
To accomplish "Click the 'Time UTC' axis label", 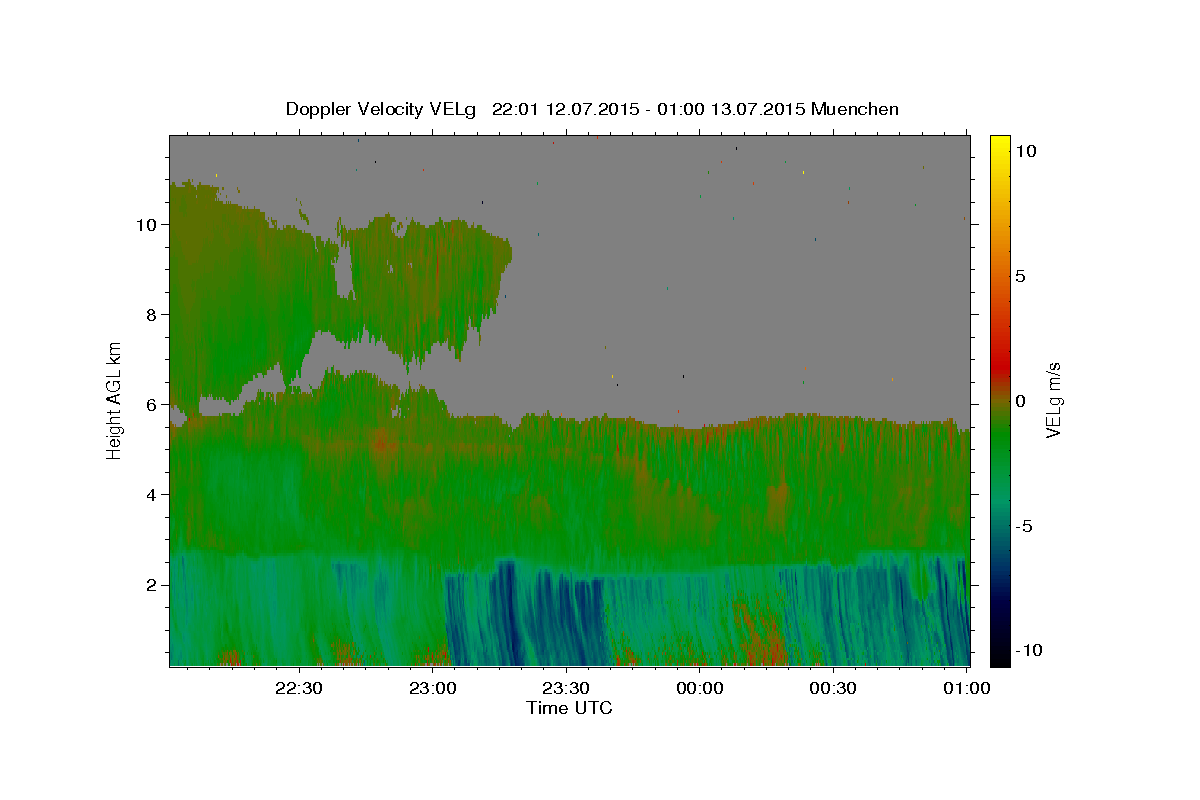I will (x=569, y=708).
